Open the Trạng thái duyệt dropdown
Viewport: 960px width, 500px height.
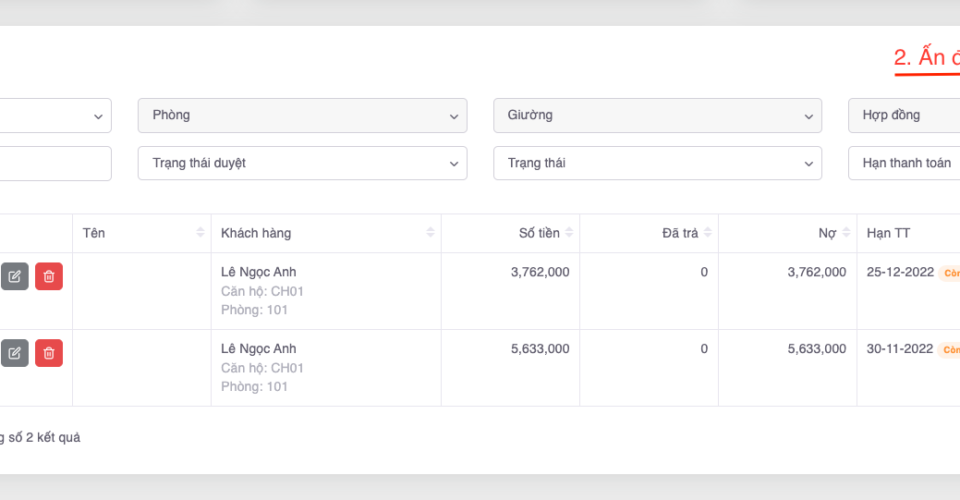click(x=302, y=163)
